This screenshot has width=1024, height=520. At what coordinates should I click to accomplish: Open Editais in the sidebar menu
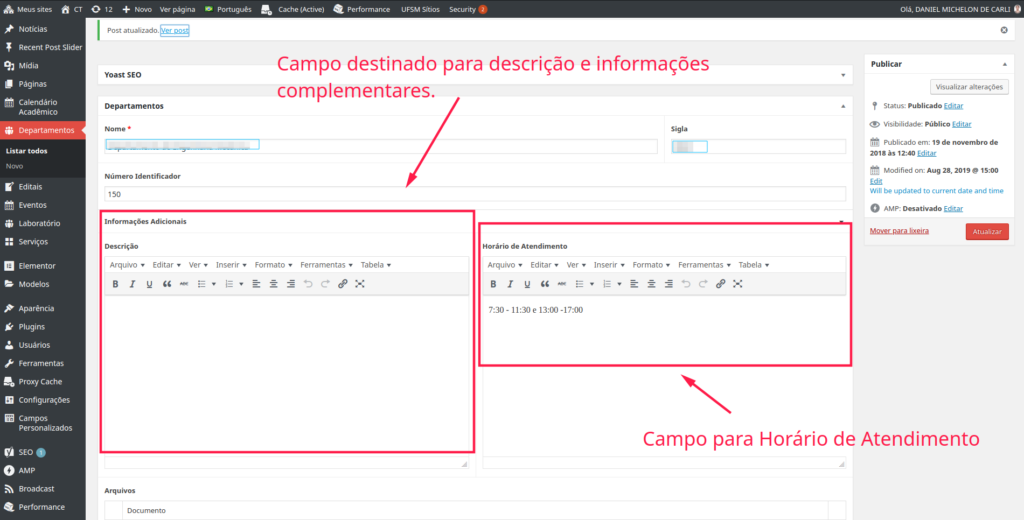pyautogui.click(x=30, y=186)
